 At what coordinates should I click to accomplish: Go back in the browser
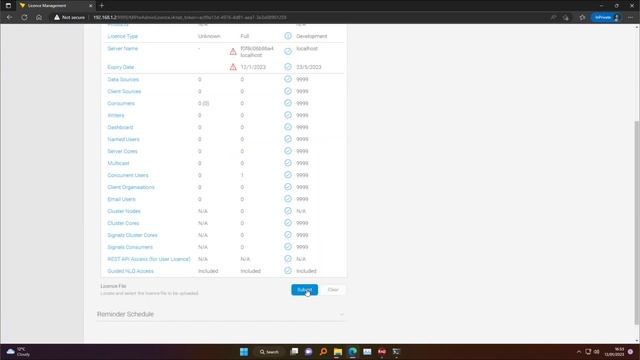click(9, 18)
